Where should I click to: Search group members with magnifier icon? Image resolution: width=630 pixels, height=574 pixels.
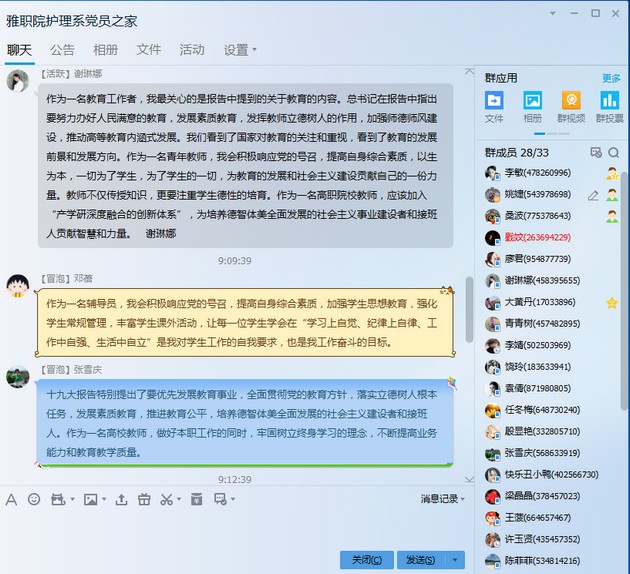point(613,153)
